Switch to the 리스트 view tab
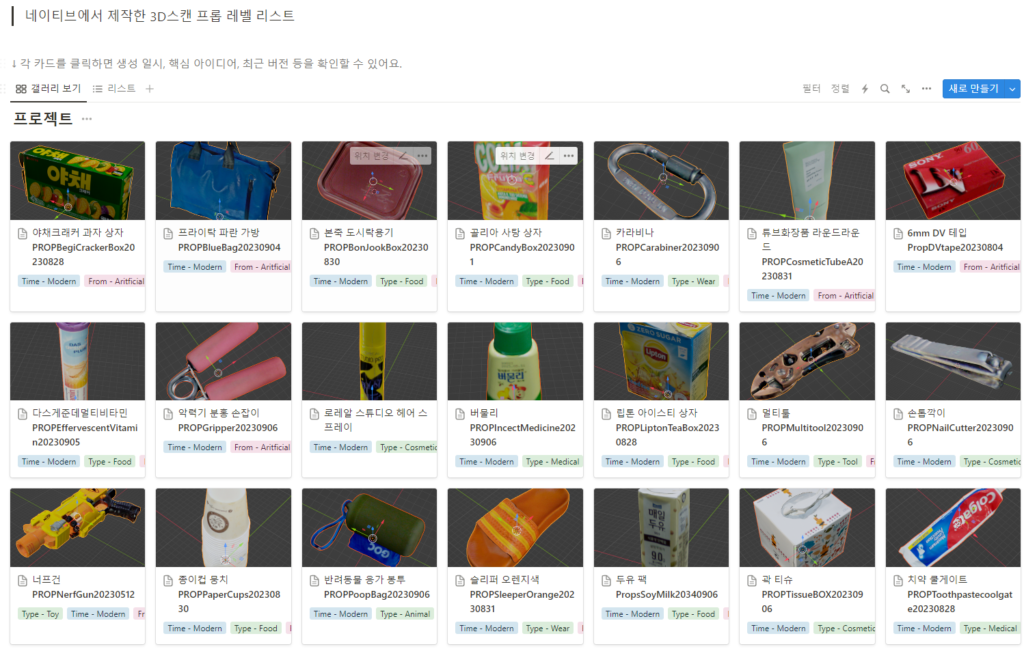The width and height of the screenshot is (1024, 649). tap(114, 89)
